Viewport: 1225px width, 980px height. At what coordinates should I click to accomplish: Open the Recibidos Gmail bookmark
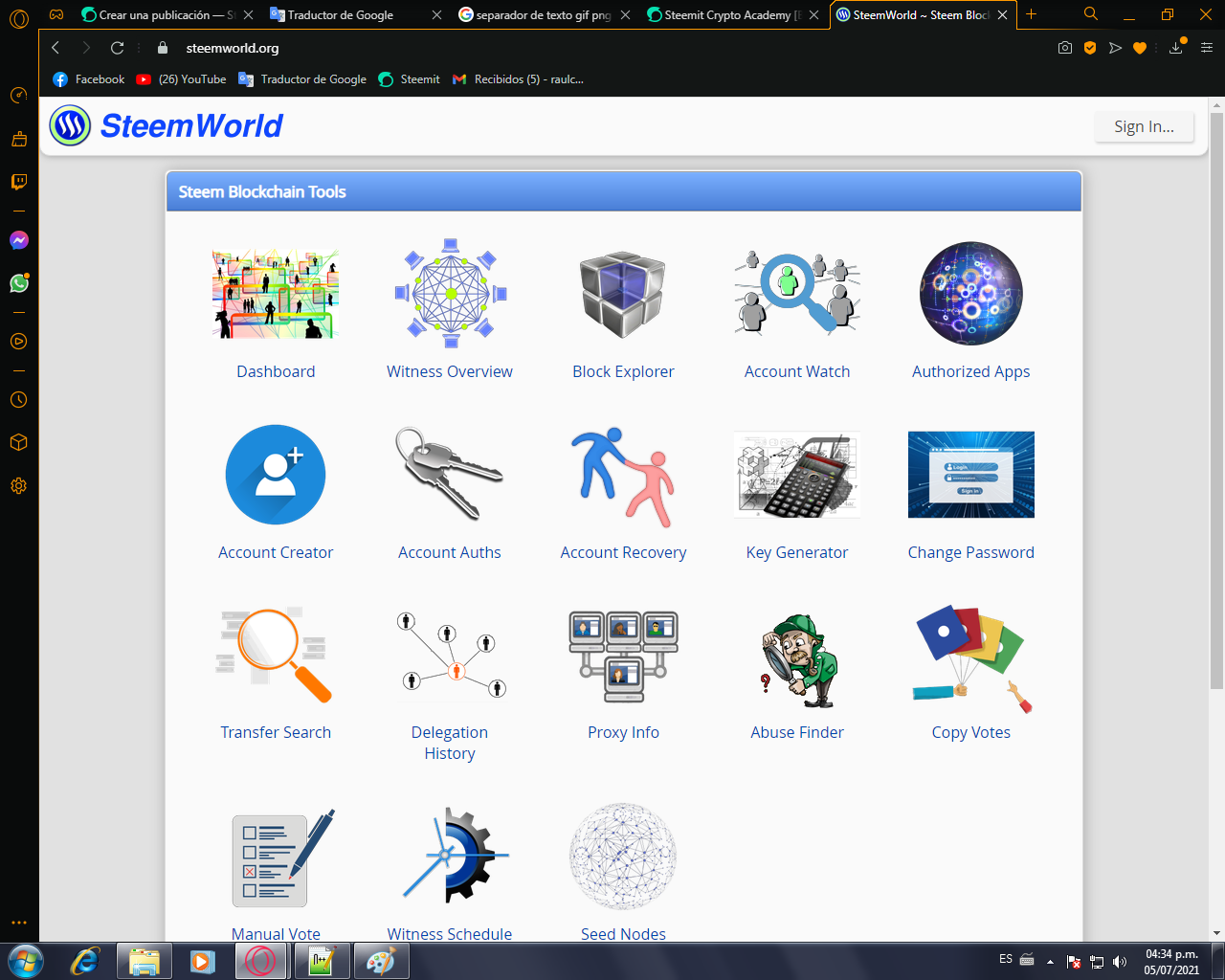click(x=518, y=79)
